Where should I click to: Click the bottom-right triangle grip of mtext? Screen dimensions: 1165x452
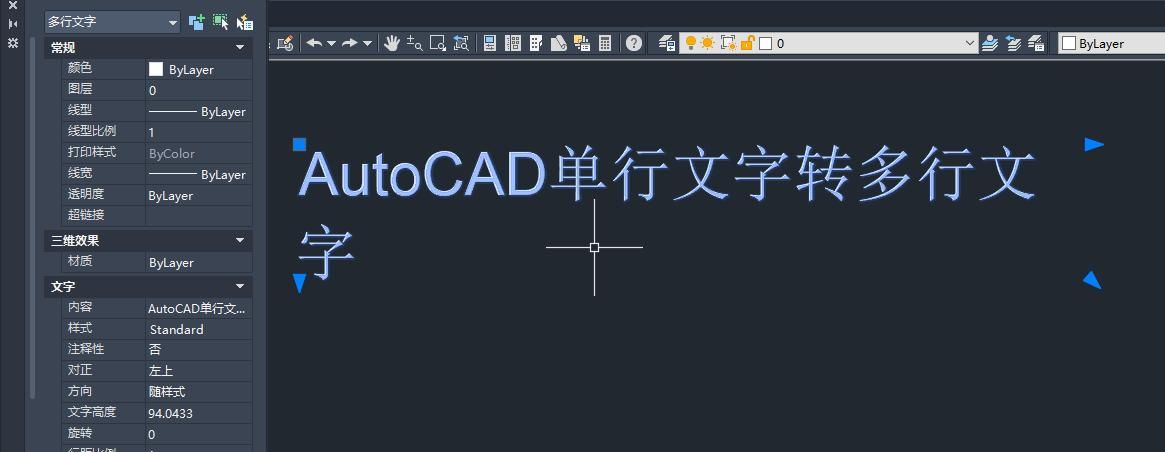(x=1091, y=280)
